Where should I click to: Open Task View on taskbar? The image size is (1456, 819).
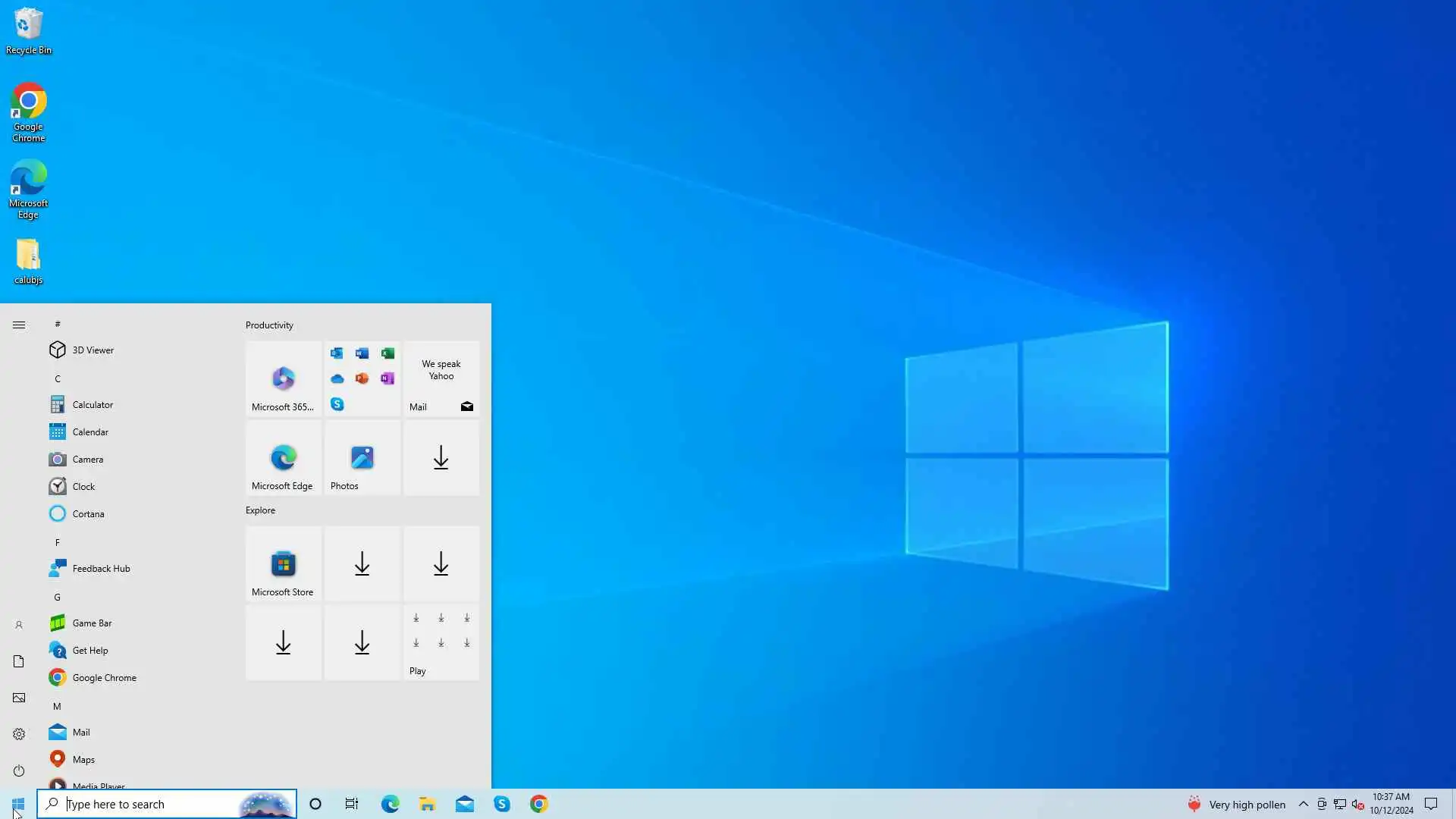point(352,804)
